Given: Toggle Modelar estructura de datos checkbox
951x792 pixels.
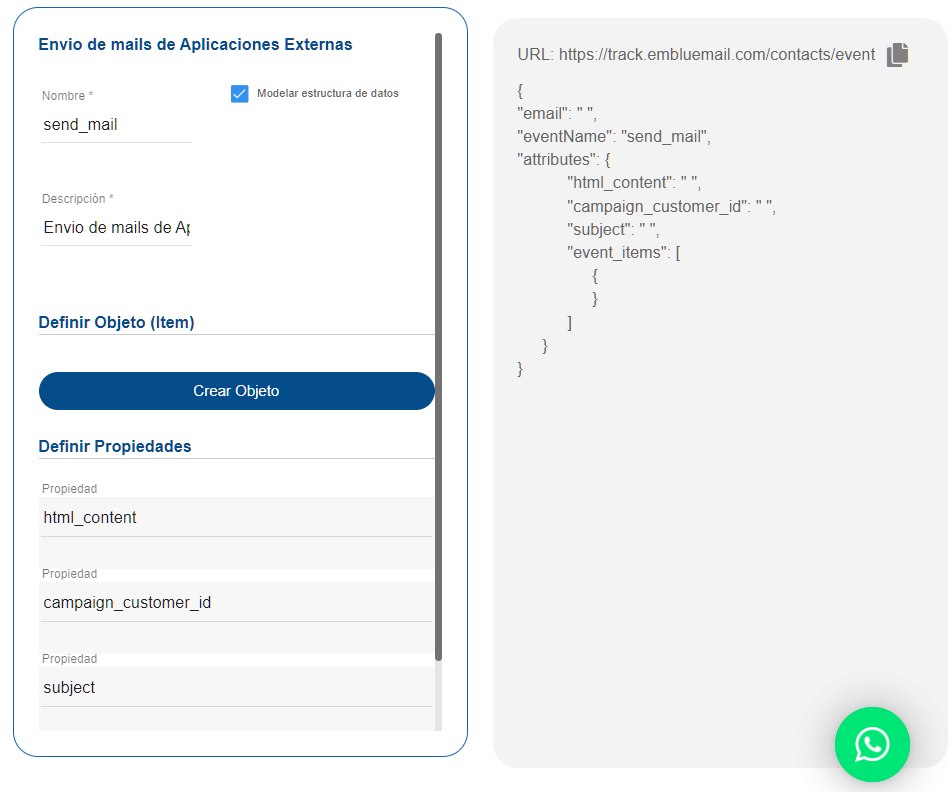Looking at the screenshot, I should [240, 93].
